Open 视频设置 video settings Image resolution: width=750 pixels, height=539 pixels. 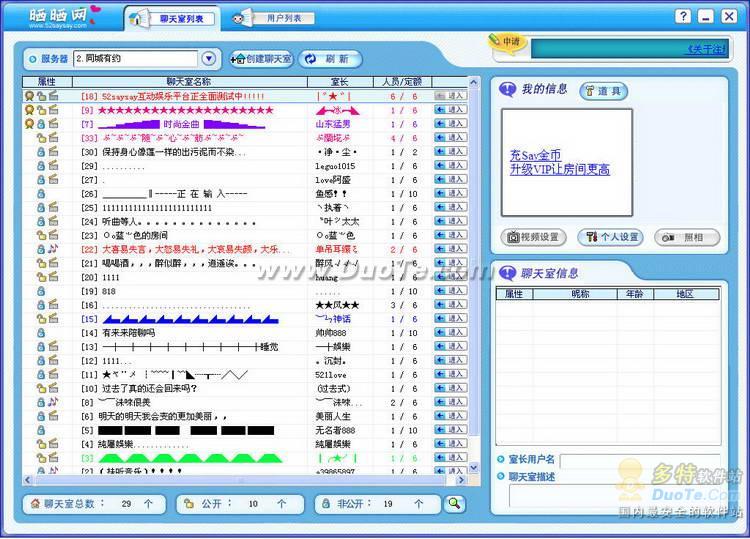pyautogui.click(x=533, y=237)
